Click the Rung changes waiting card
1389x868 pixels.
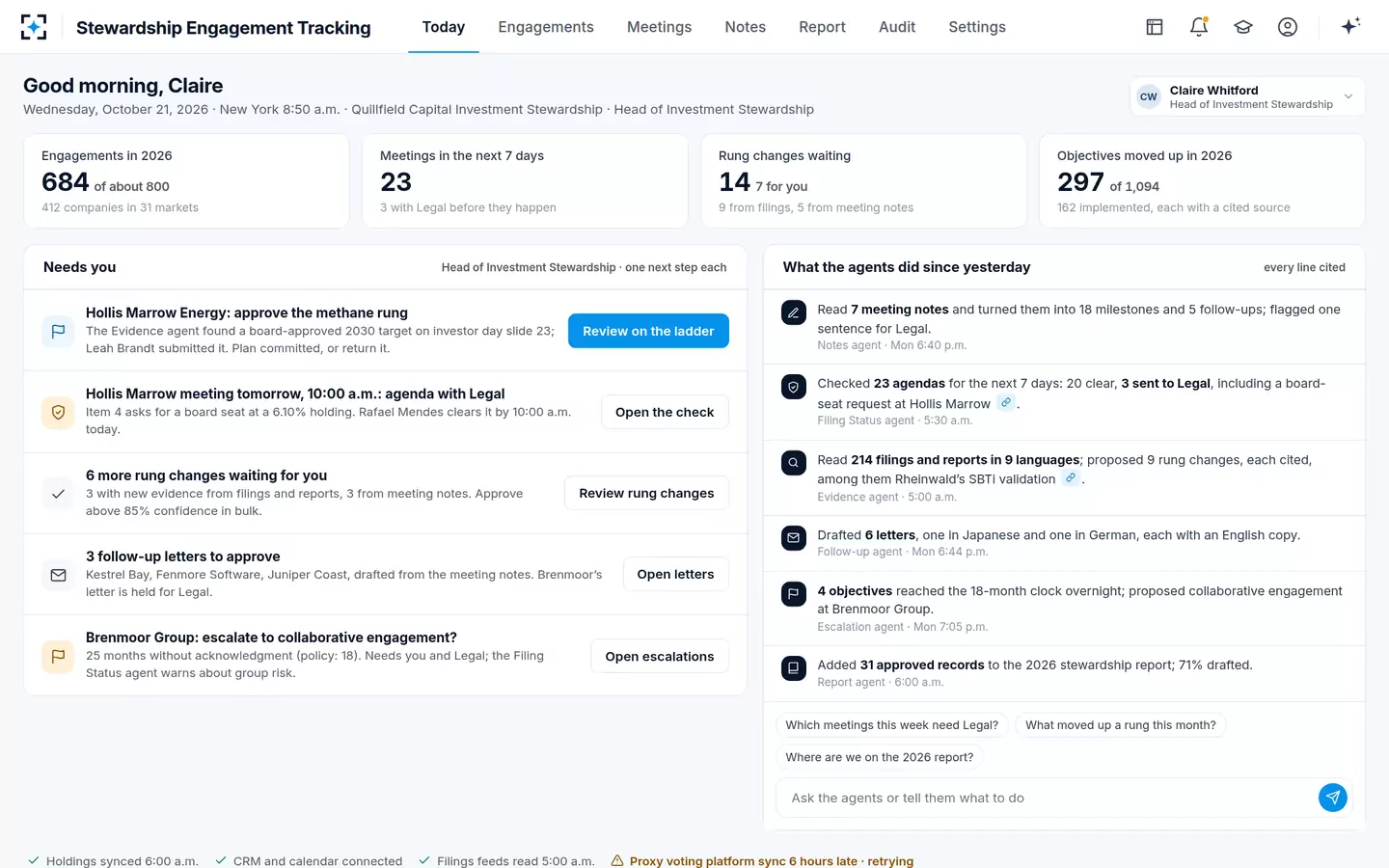(x=863, y=181)
